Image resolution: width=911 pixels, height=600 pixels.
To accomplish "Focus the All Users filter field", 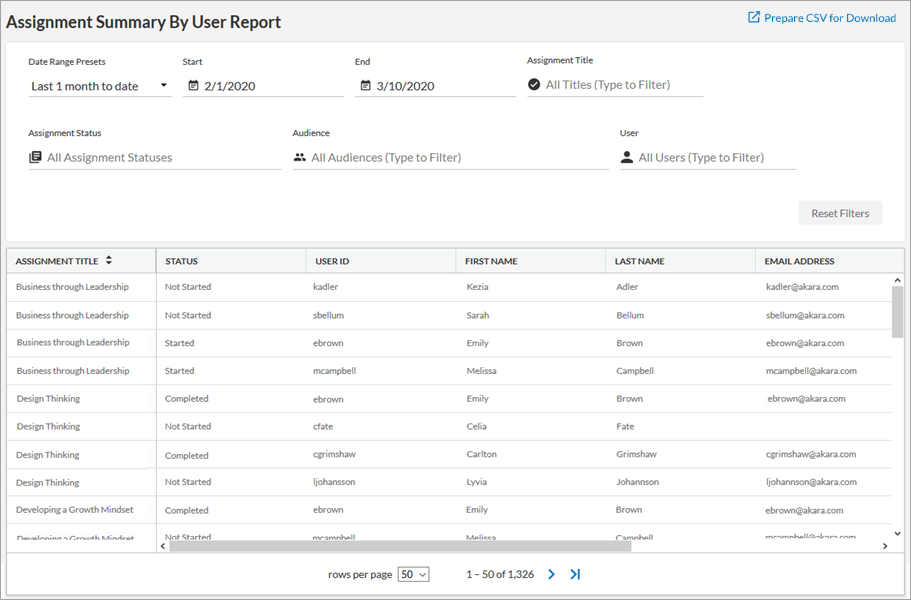I will pos(708,157).
